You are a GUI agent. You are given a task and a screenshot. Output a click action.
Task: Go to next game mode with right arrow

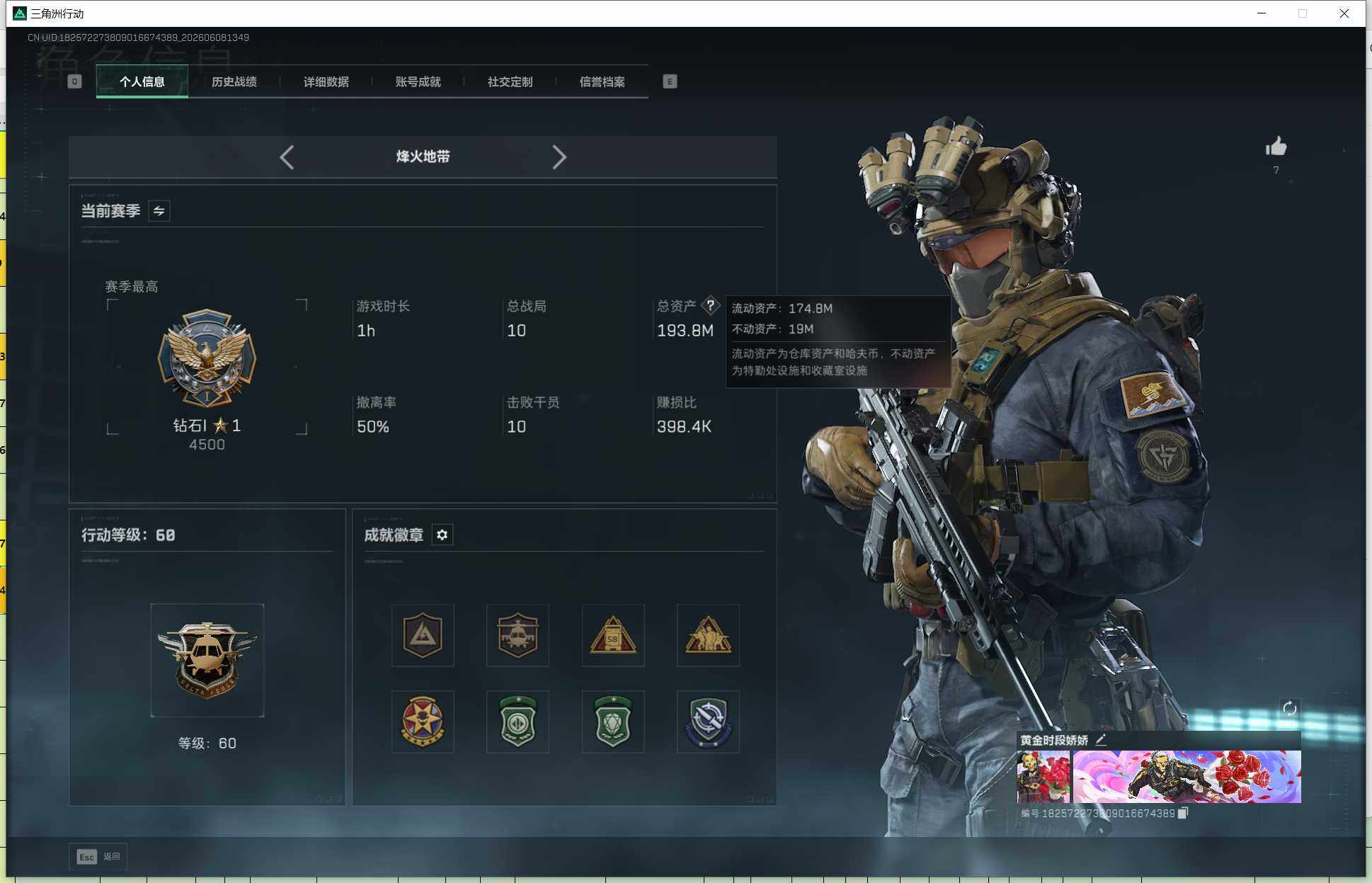[559, 156]
